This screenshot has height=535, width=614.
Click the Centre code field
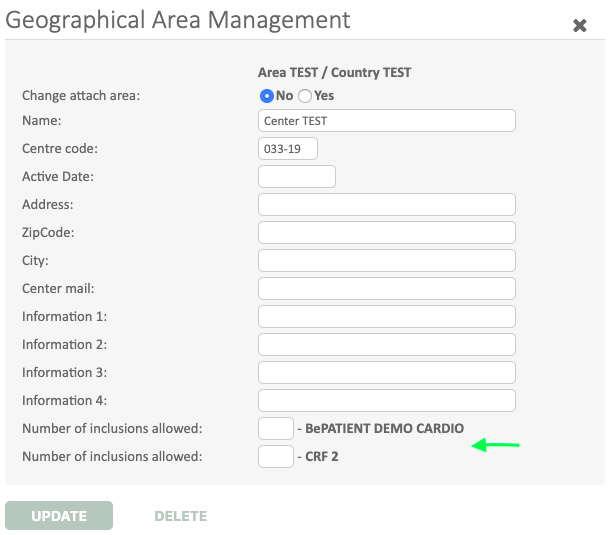287,149
